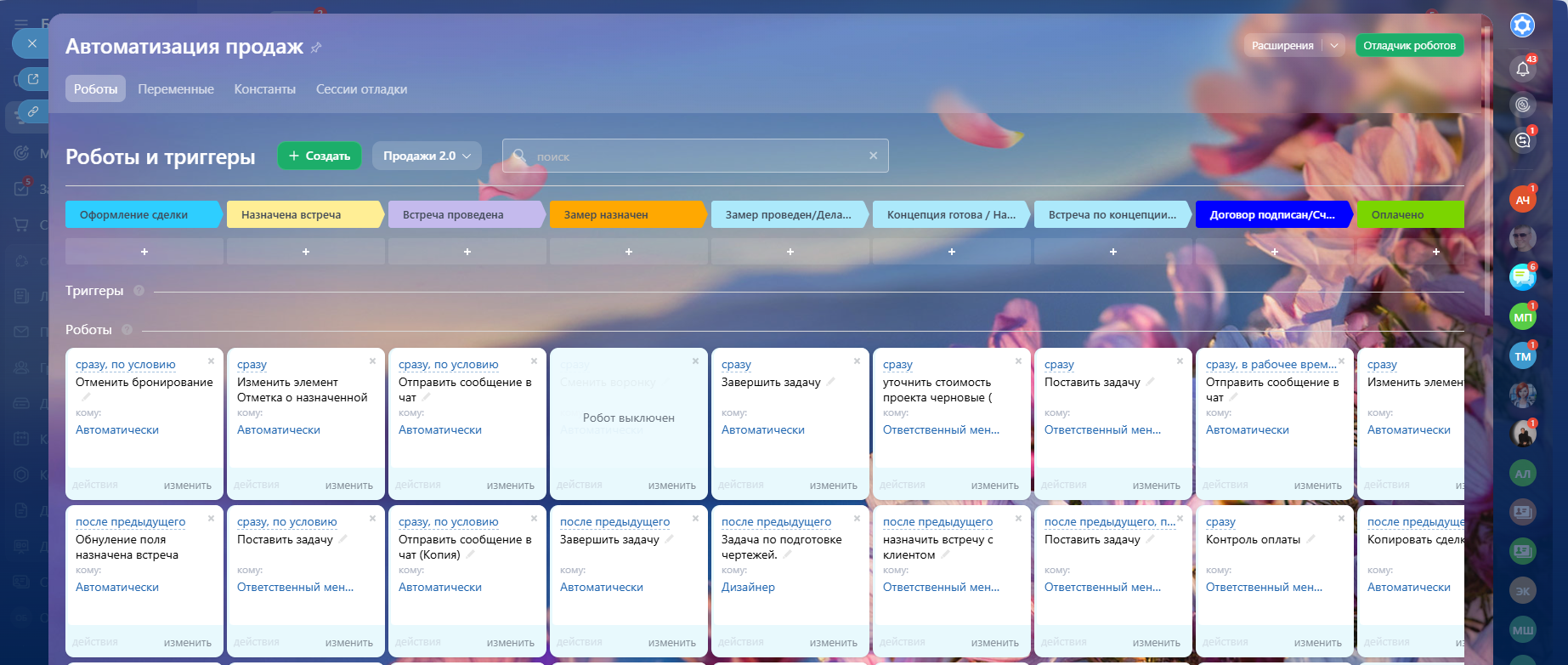Pin the Автоматизация продаж page

pos(316,48)
